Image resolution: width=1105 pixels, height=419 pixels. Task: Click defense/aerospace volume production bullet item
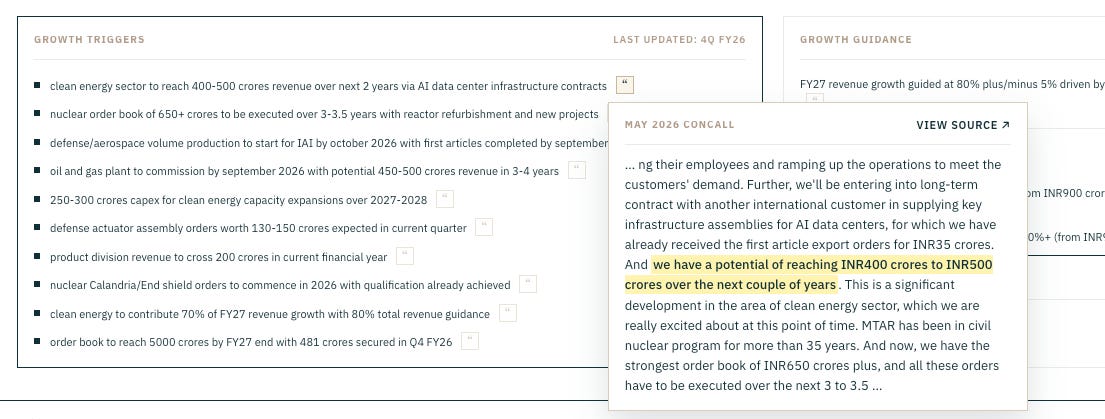(x=328, y=143)
